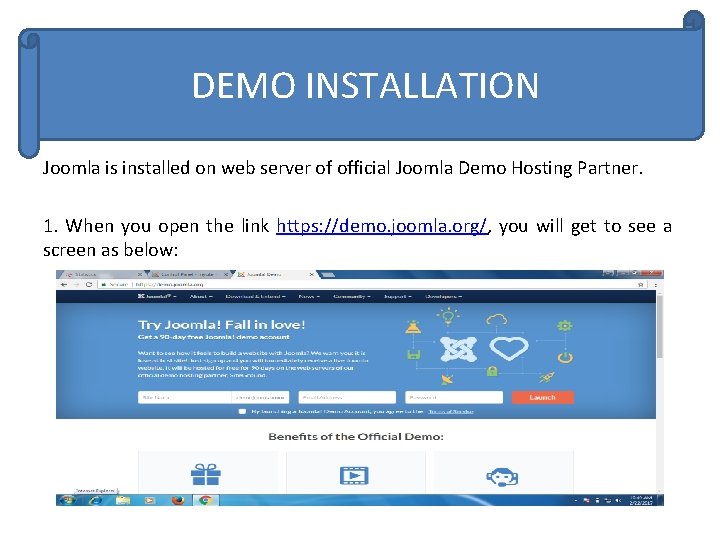Click the Email Address input field

click(347, 397)
